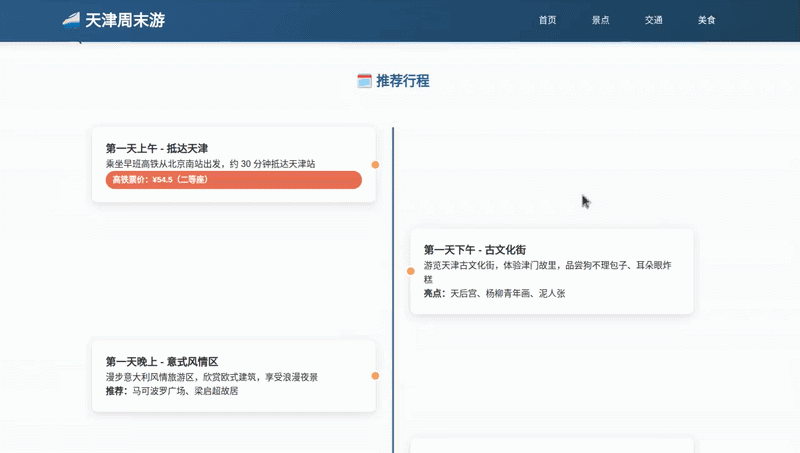Select 美食 in the top navigation

pos(706,20)
